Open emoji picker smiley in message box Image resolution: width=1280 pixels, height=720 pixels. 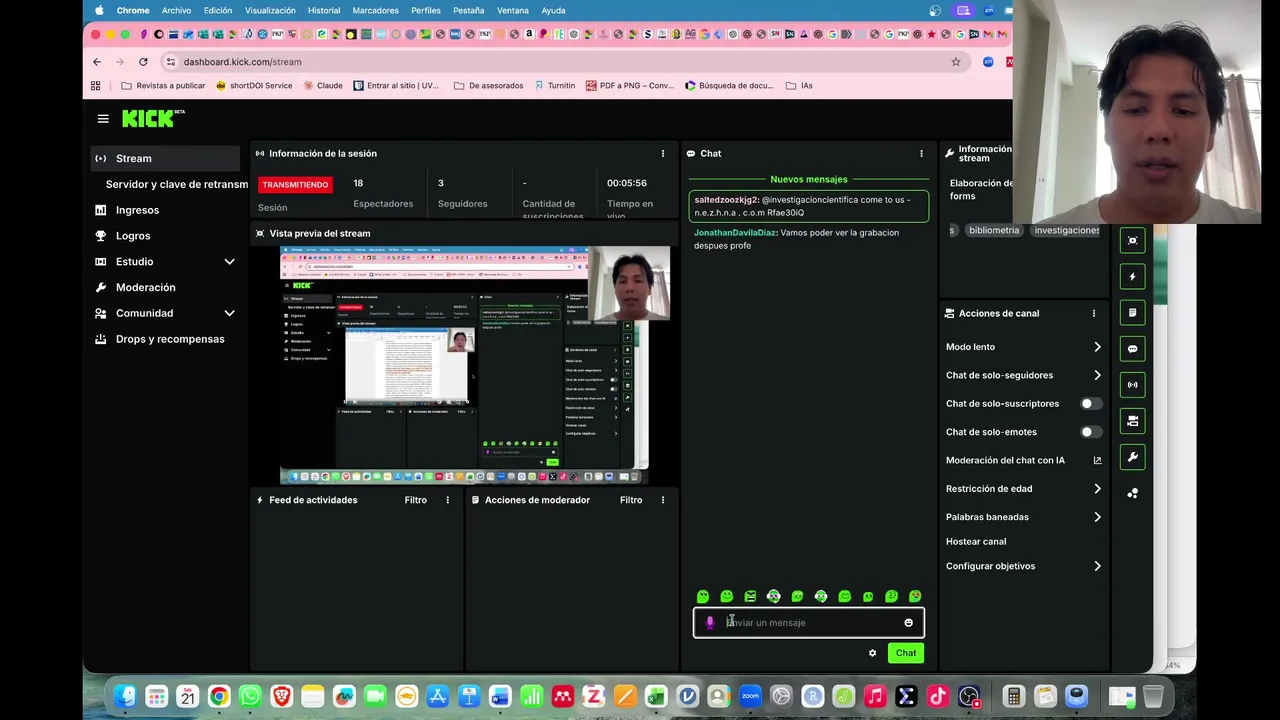coord(908,623)
